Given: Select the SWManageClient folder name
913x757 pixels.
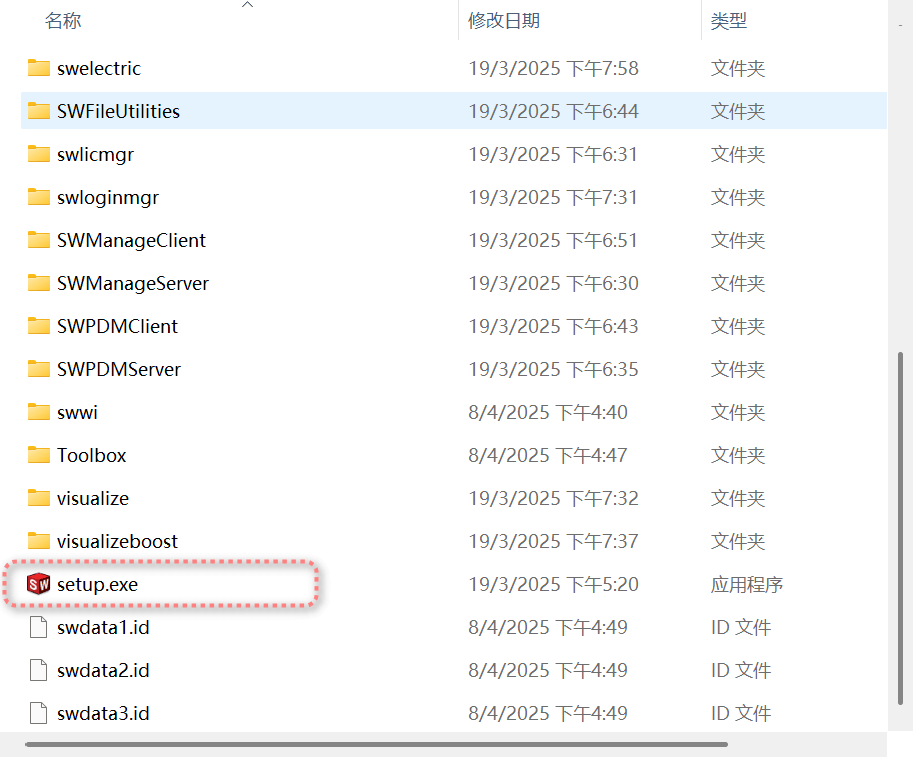Looking at the screenshot, I should (131, 240).
